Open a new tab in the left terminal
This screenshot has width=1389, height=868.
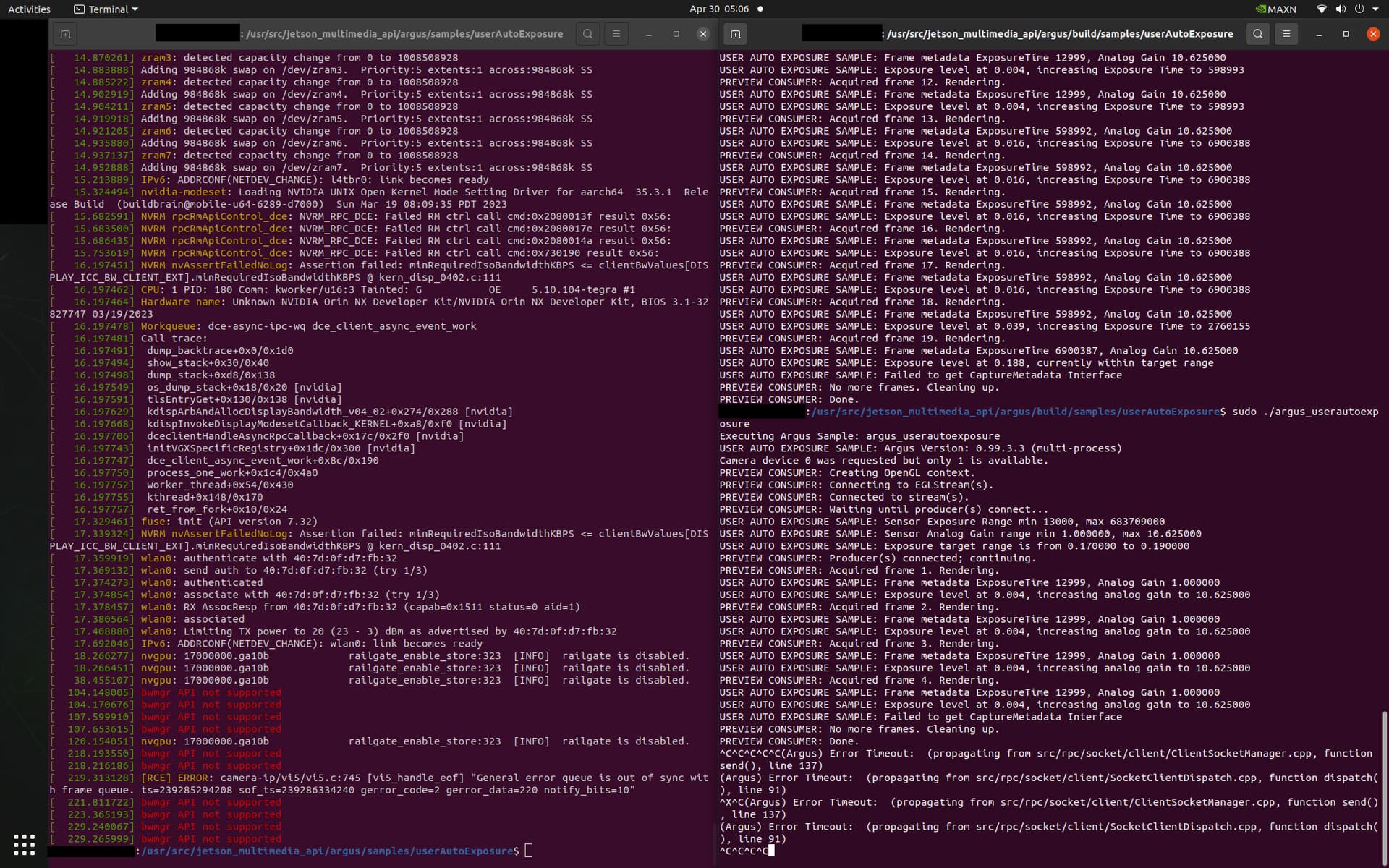click(x=64, y=34)
